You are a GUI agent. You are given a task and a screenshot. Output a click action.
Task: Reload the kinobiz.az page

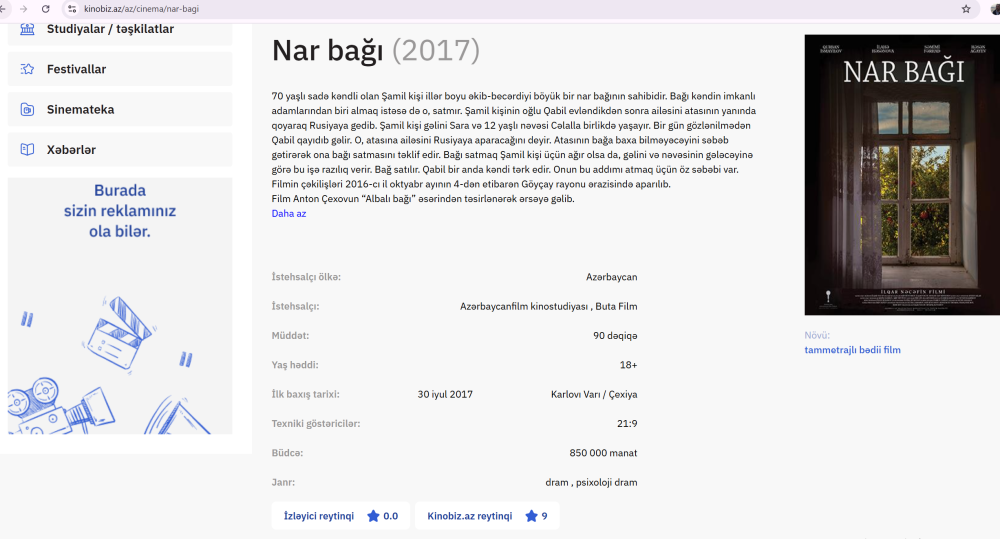(x=45, y=9)
